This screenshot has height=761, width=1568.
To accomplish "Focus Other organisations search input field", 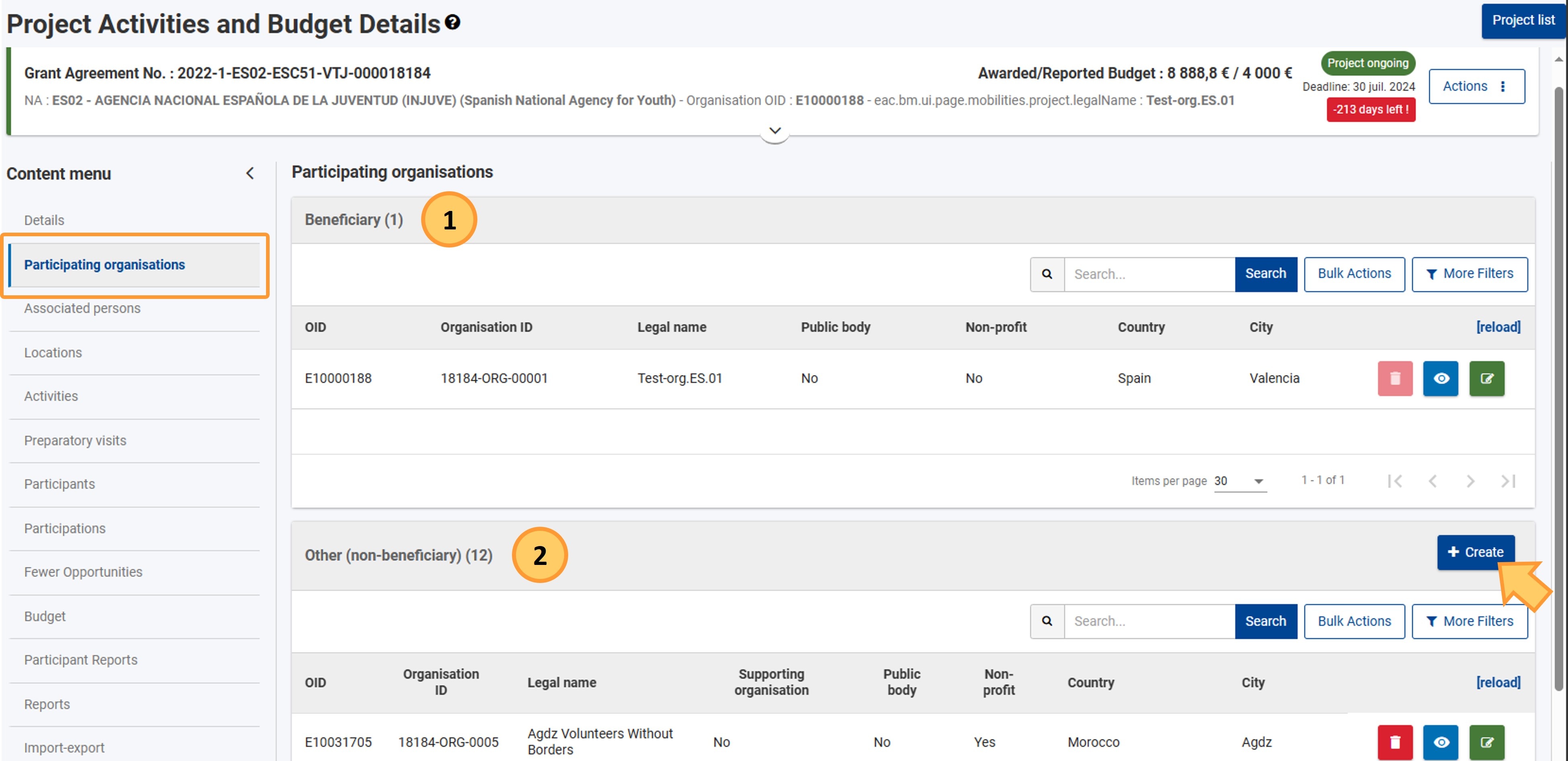I will pyautogui.click(x=1149, y=621).
